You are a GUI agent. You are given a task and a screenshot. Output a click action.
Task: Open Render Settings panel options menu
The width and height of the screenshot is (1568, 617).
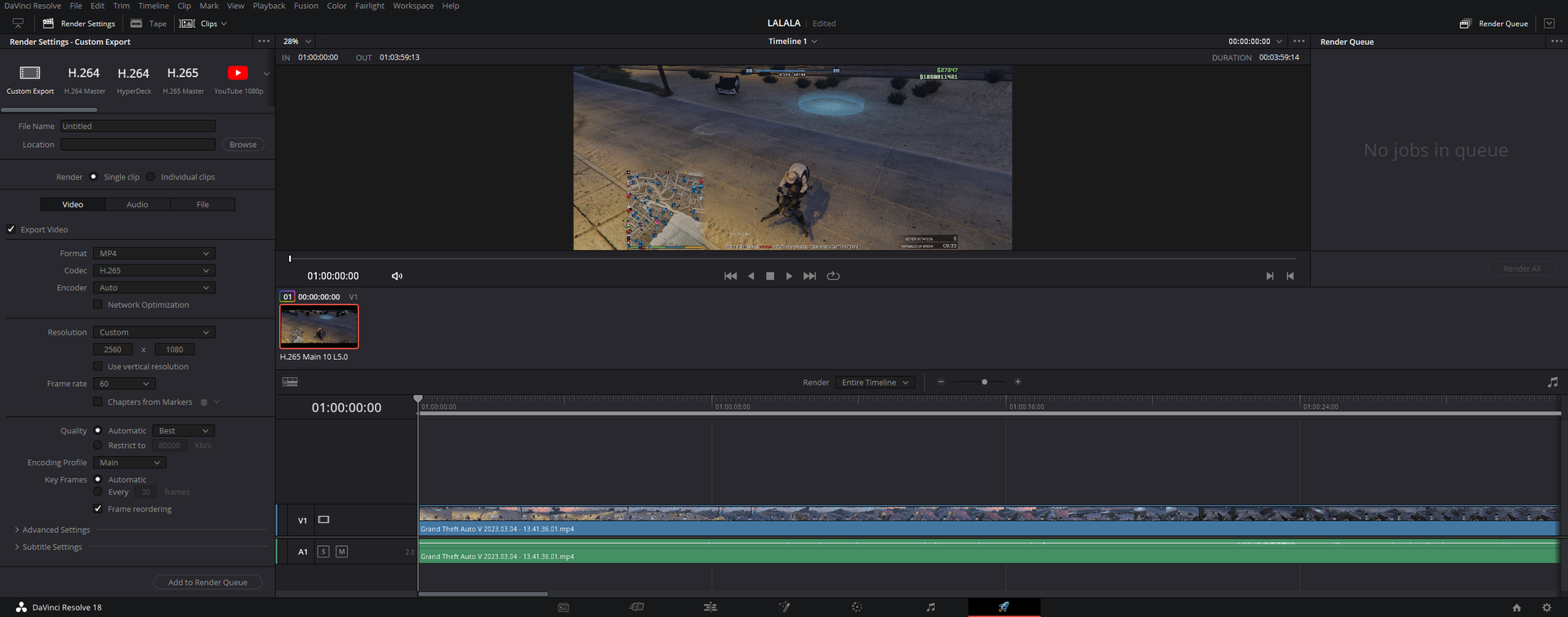click(x=264, y=41)
